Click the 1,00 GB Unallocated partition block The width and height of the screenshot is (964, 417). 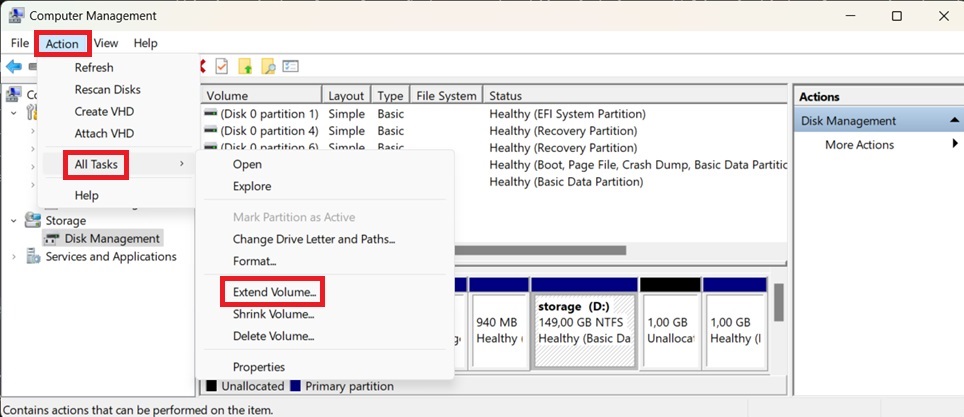pyautogui.click(x=669, y=330)
